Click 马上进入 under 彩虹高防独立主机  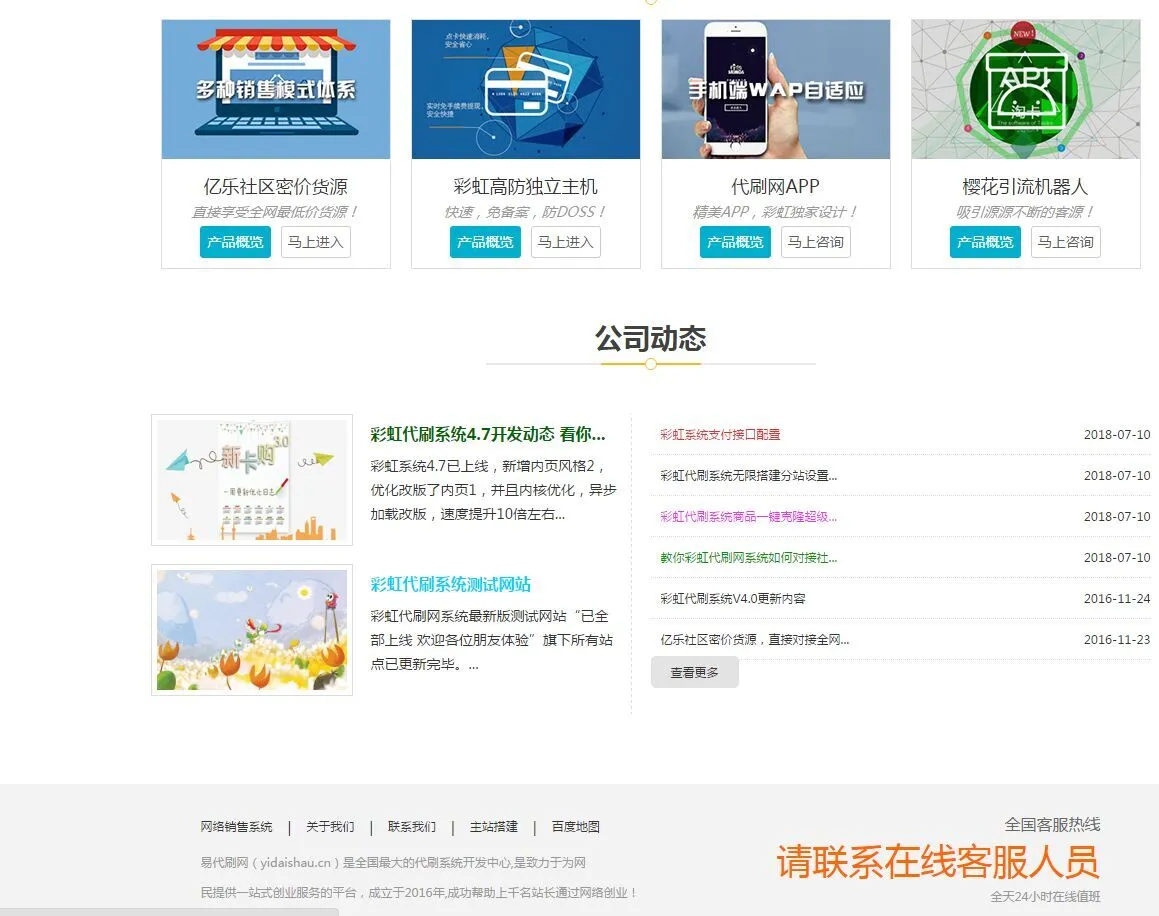pyautogui.click(x=566, y=242)
